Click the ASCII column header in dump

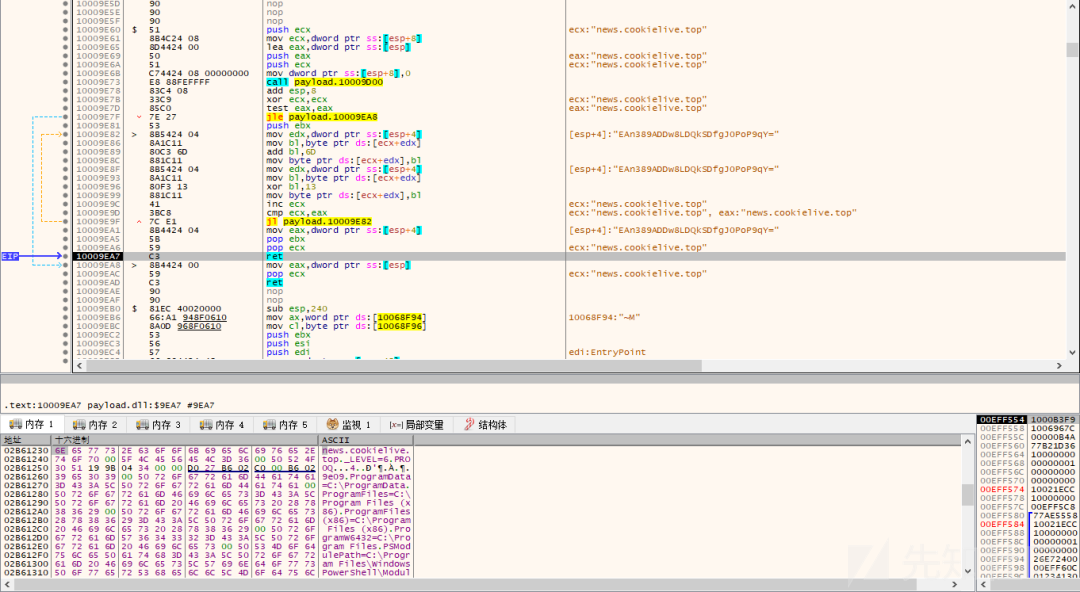[365, 440]
